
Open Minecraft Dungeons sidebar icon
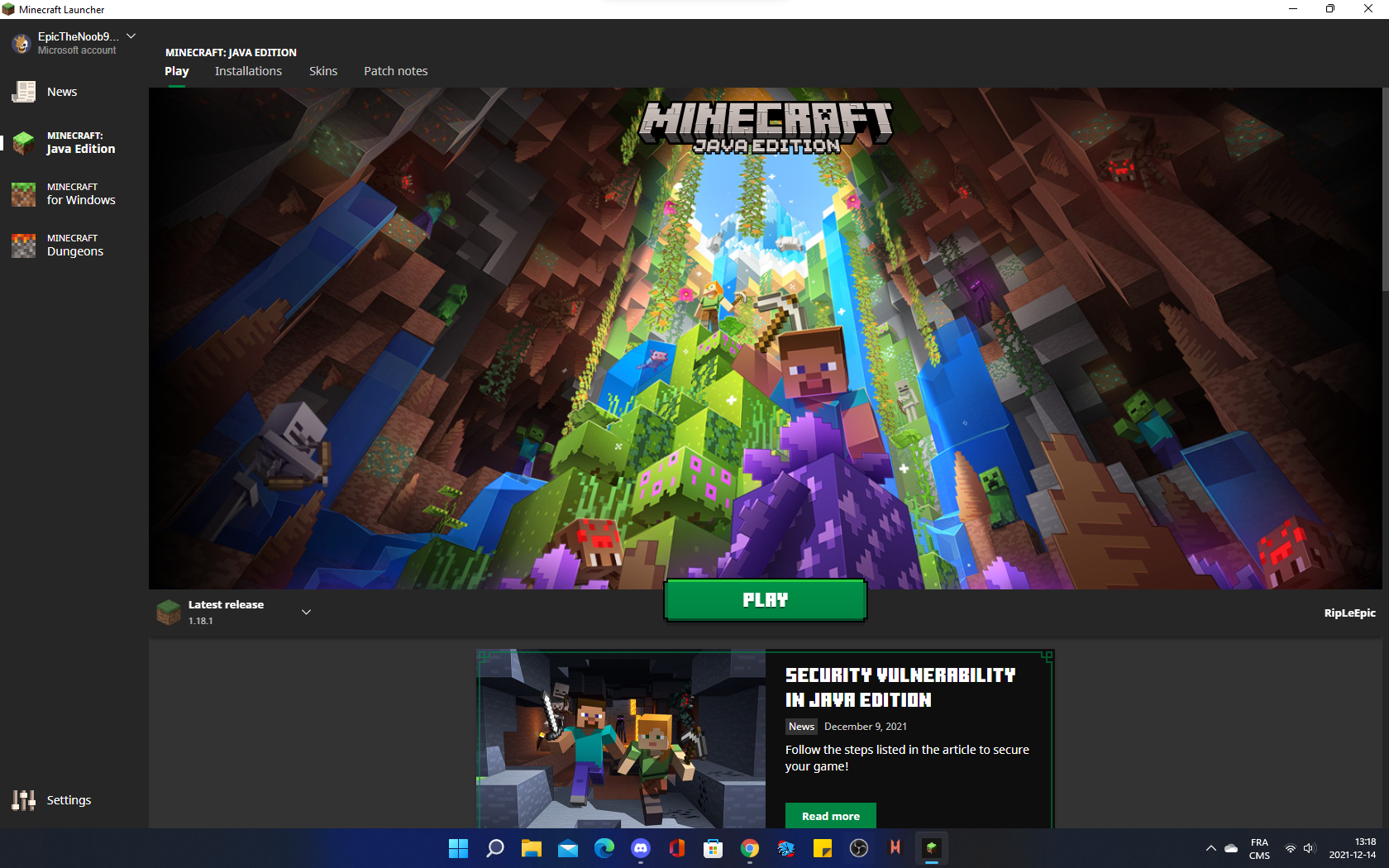tap(24, 246)
